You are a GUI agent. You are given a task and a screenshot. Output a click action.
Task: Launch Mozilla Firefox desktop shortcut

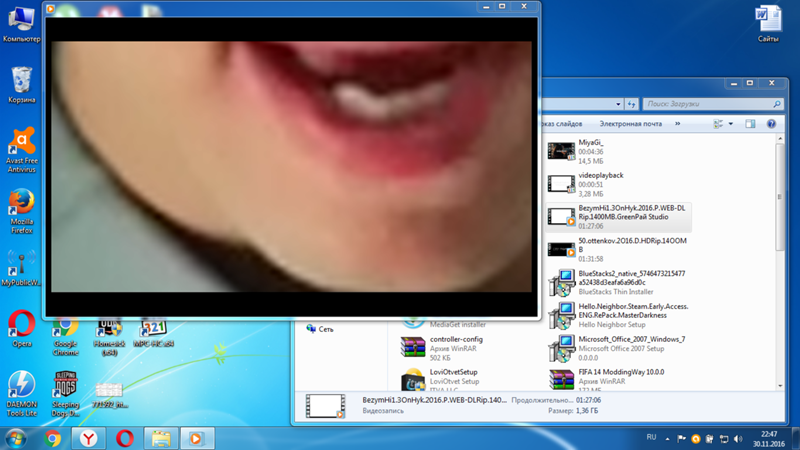pyautogui.click(x=21, y=212)
